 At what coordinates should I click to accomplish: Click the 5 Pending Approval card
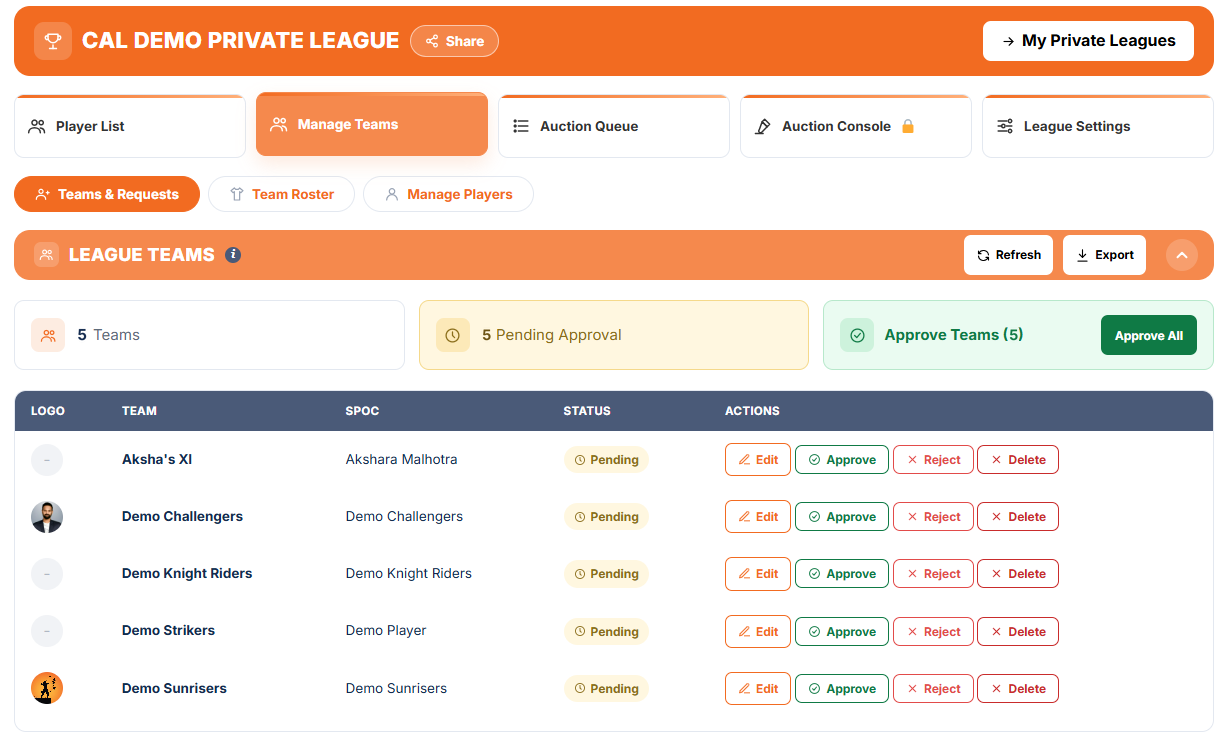coord(614,335)
